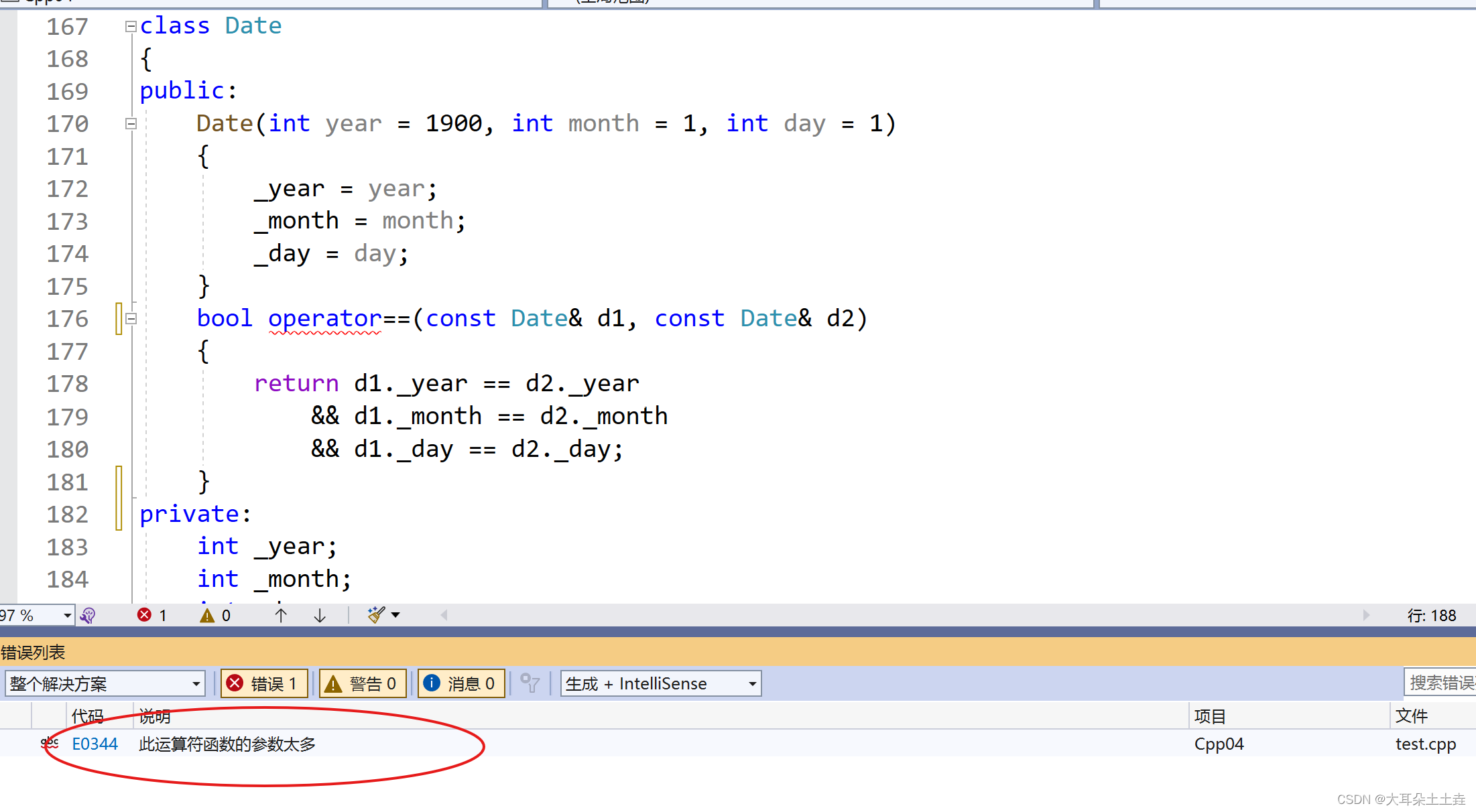Go to next issue with down arrow
Screen dimensions: 1476x812
pos(320,615)
